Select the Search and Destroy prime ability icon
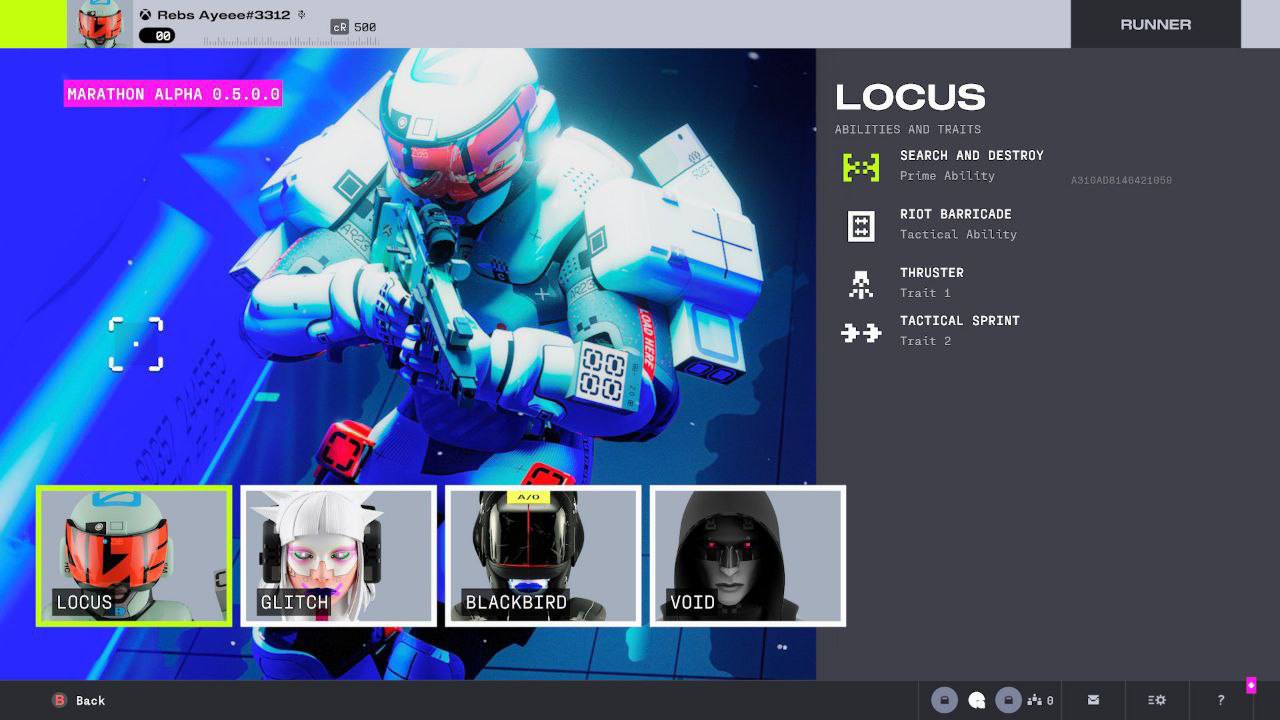 click(x=861, y=166)
